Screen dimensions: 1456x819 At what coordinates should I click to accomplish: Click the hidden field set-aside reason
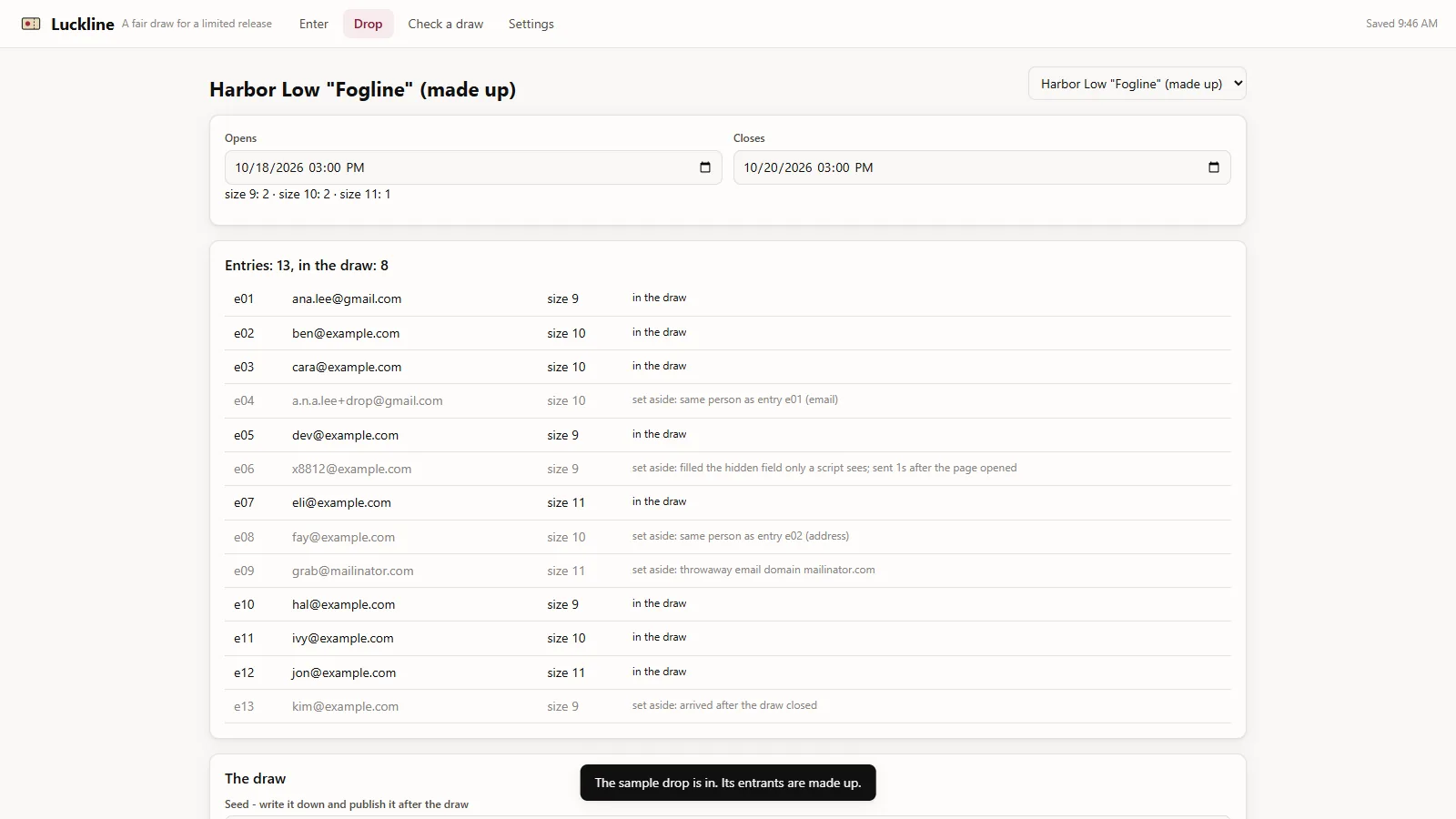[x=824, y=468]
